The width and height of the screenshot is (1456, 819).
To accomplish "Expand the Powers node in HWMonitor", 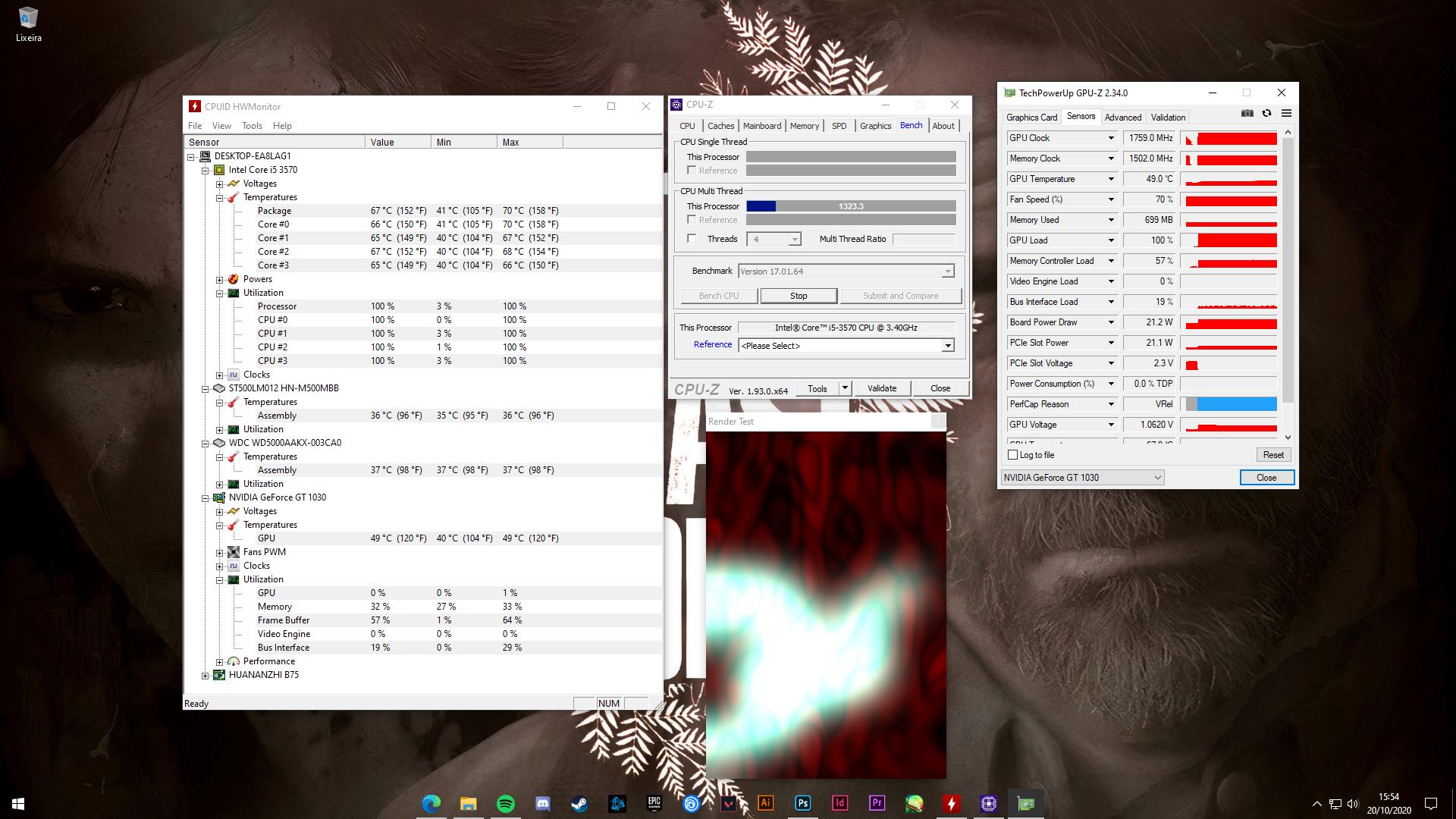I will coord(219,280).
